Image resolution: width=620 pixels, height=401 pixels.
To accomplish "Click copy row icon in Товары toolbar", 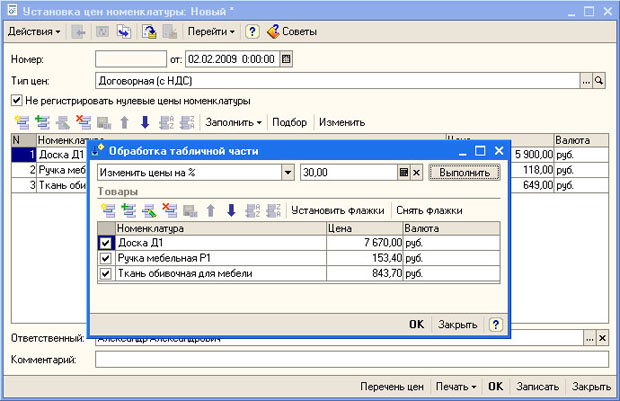I will (x=129, y=210).
